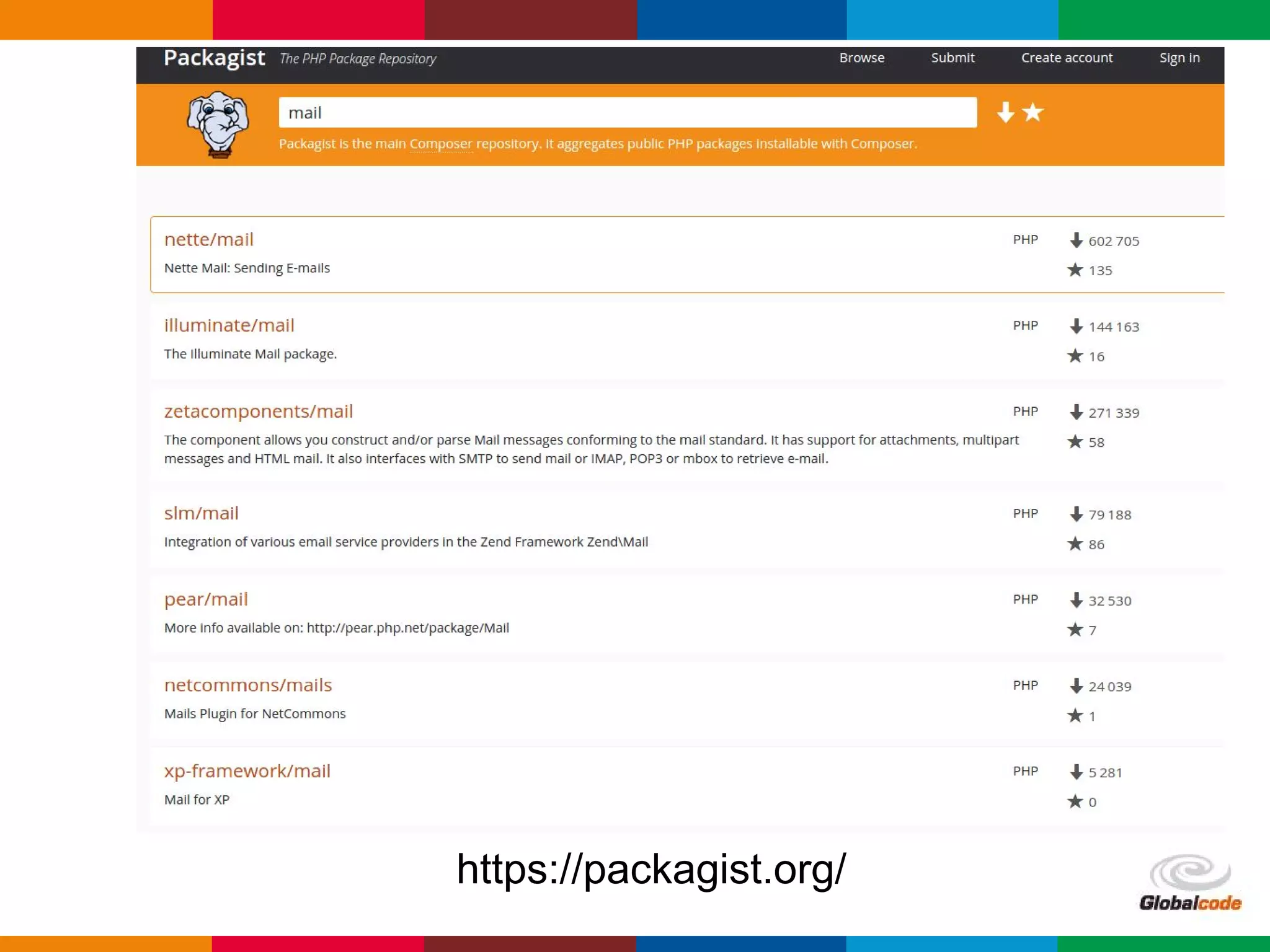Open the netcommons/mails package result

pos(248,685)
